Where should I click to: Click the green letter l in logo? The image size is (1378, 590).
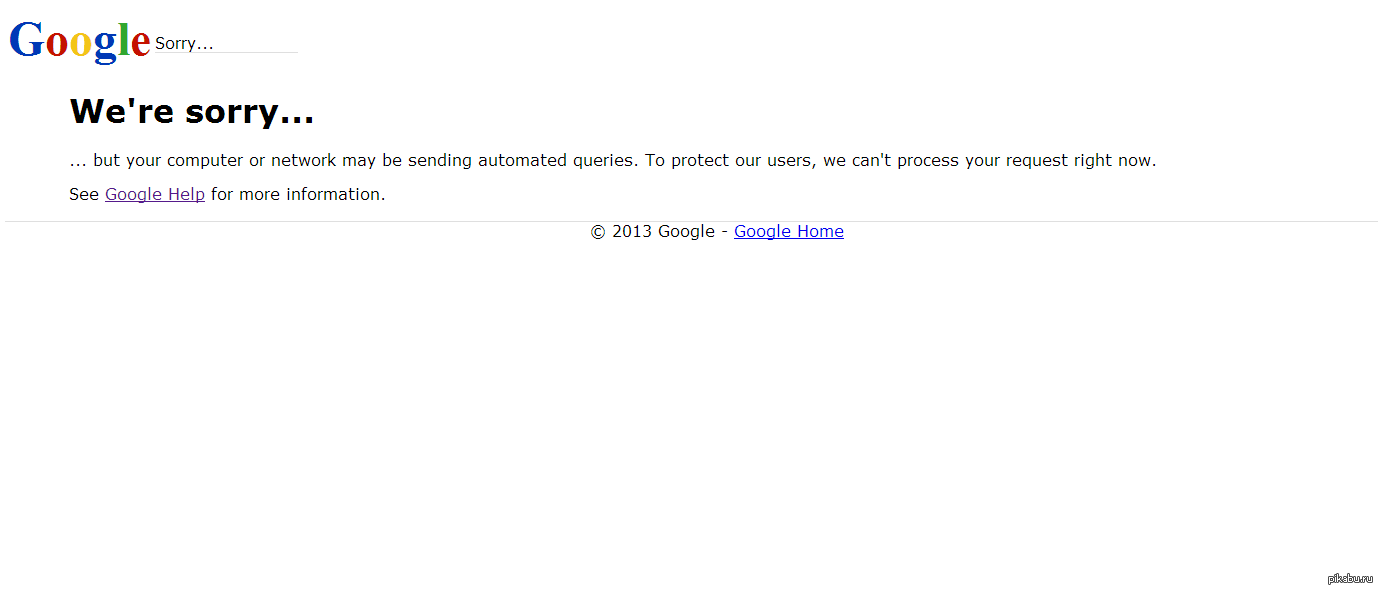pyautogui.click(x=124, y=40)
